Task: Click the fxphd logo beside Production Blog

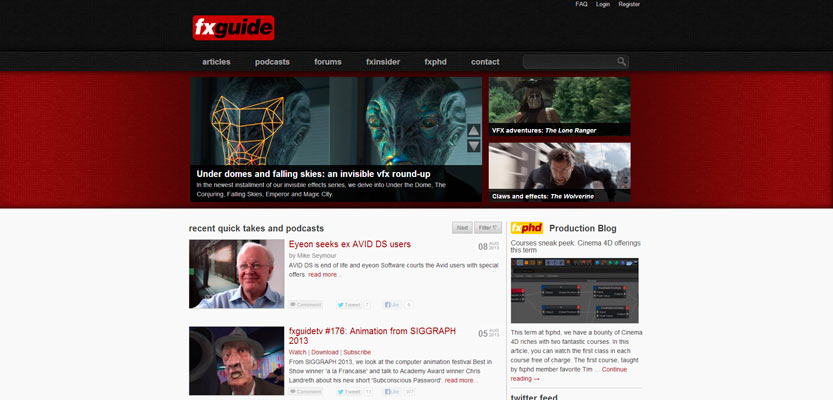Action: tap(526, 228)
